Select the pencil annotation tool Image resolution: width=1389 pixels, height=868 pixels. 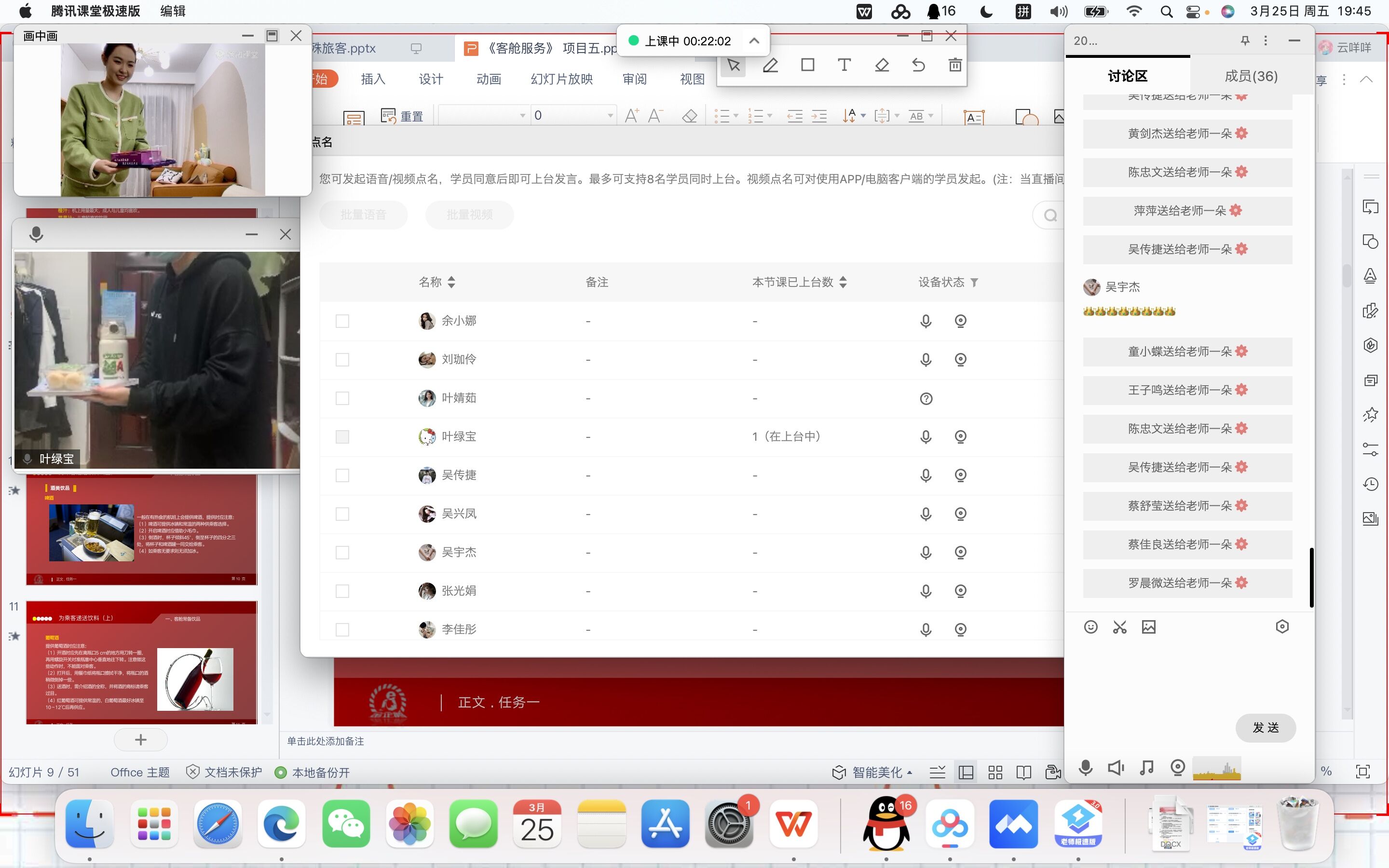coord(770,66)
